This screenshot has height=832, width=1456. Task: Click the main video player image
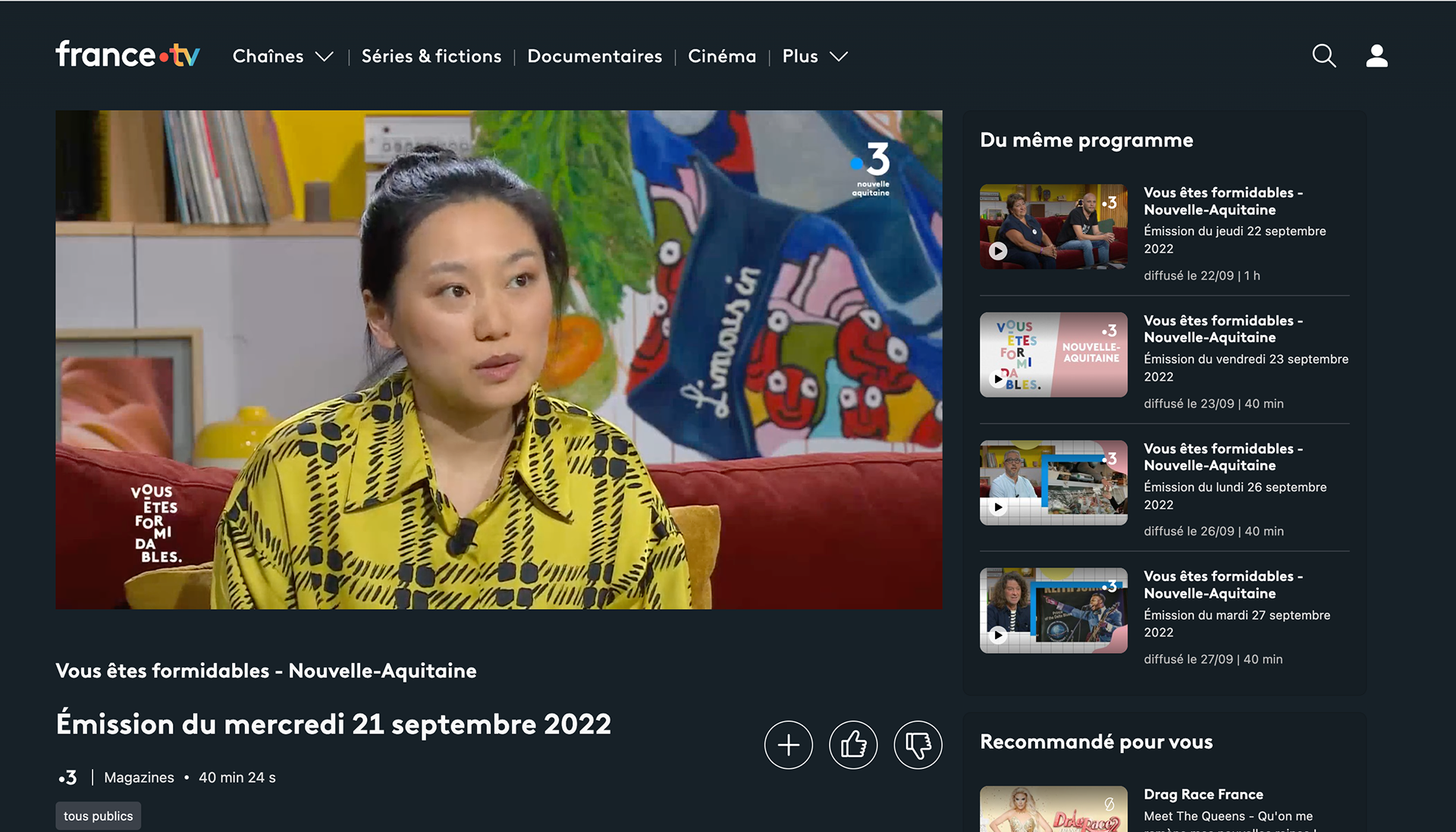498,359
